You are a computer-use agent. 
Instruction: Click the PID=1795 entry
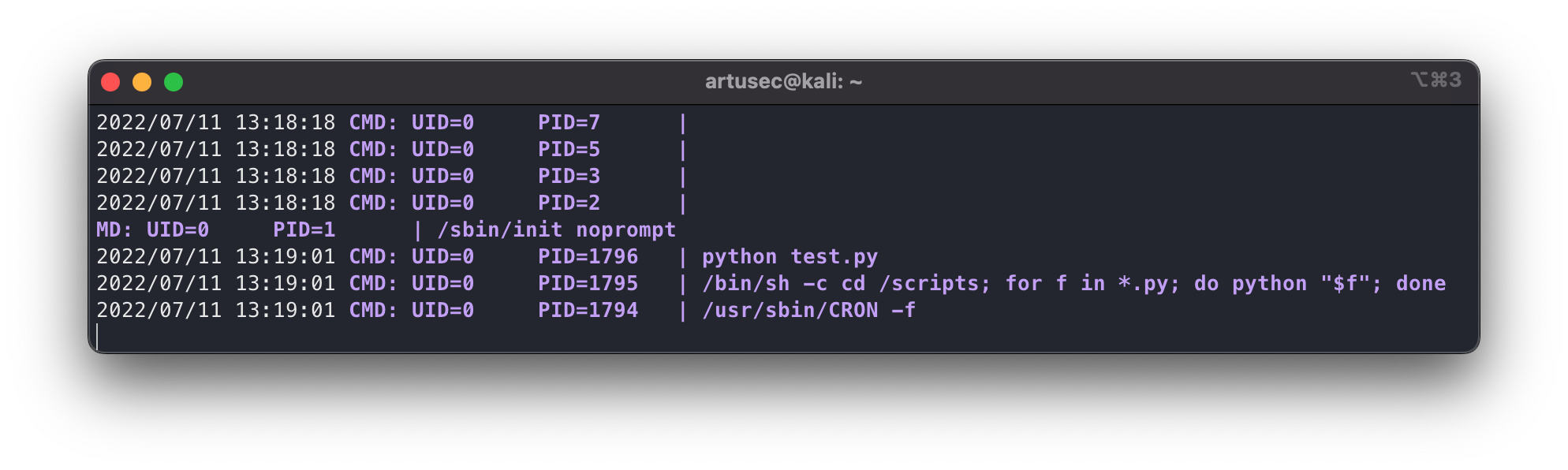pos(588,284)
